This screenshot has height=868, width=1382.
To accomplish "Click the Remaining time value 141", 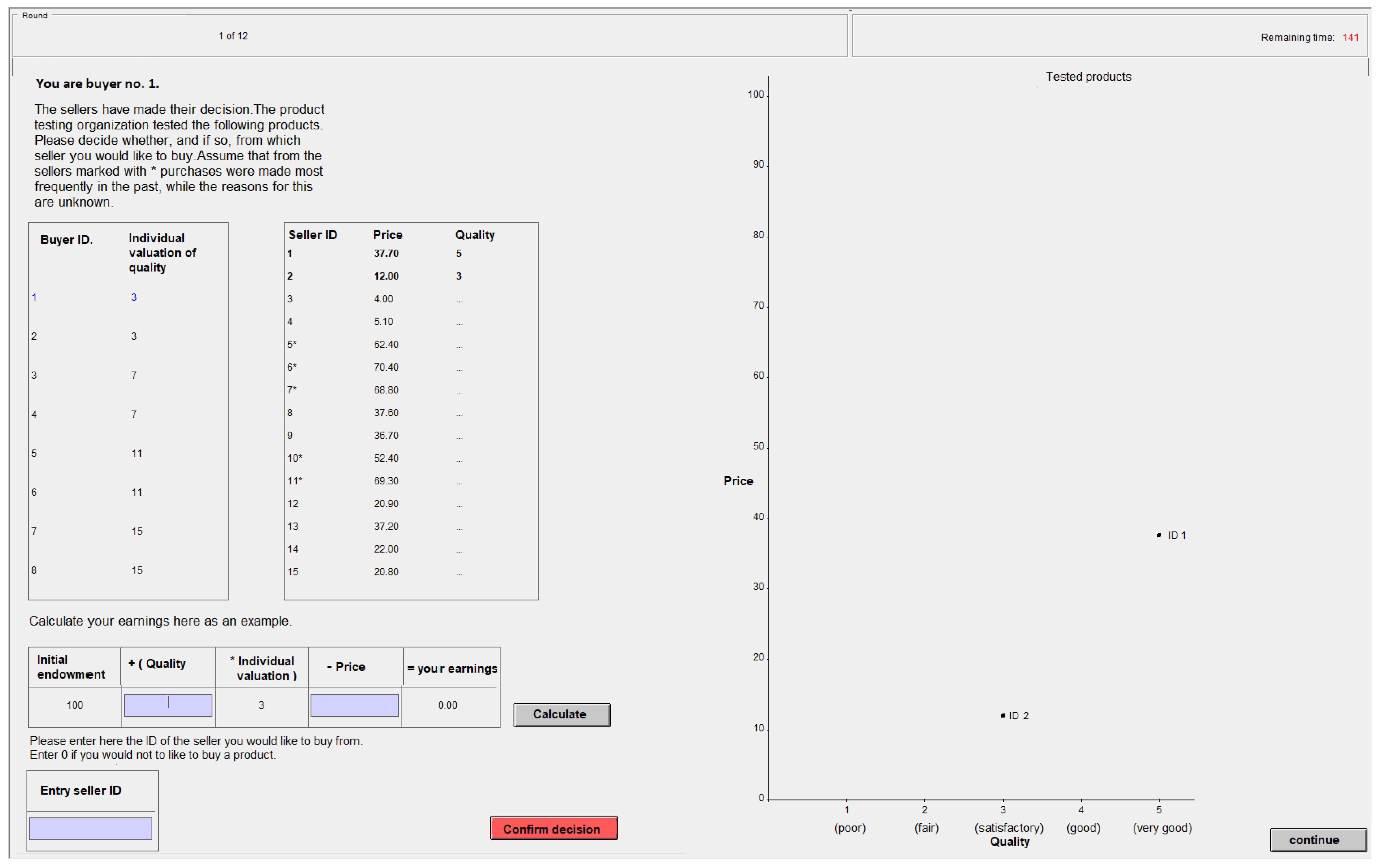I will [x=1350, y=37].
